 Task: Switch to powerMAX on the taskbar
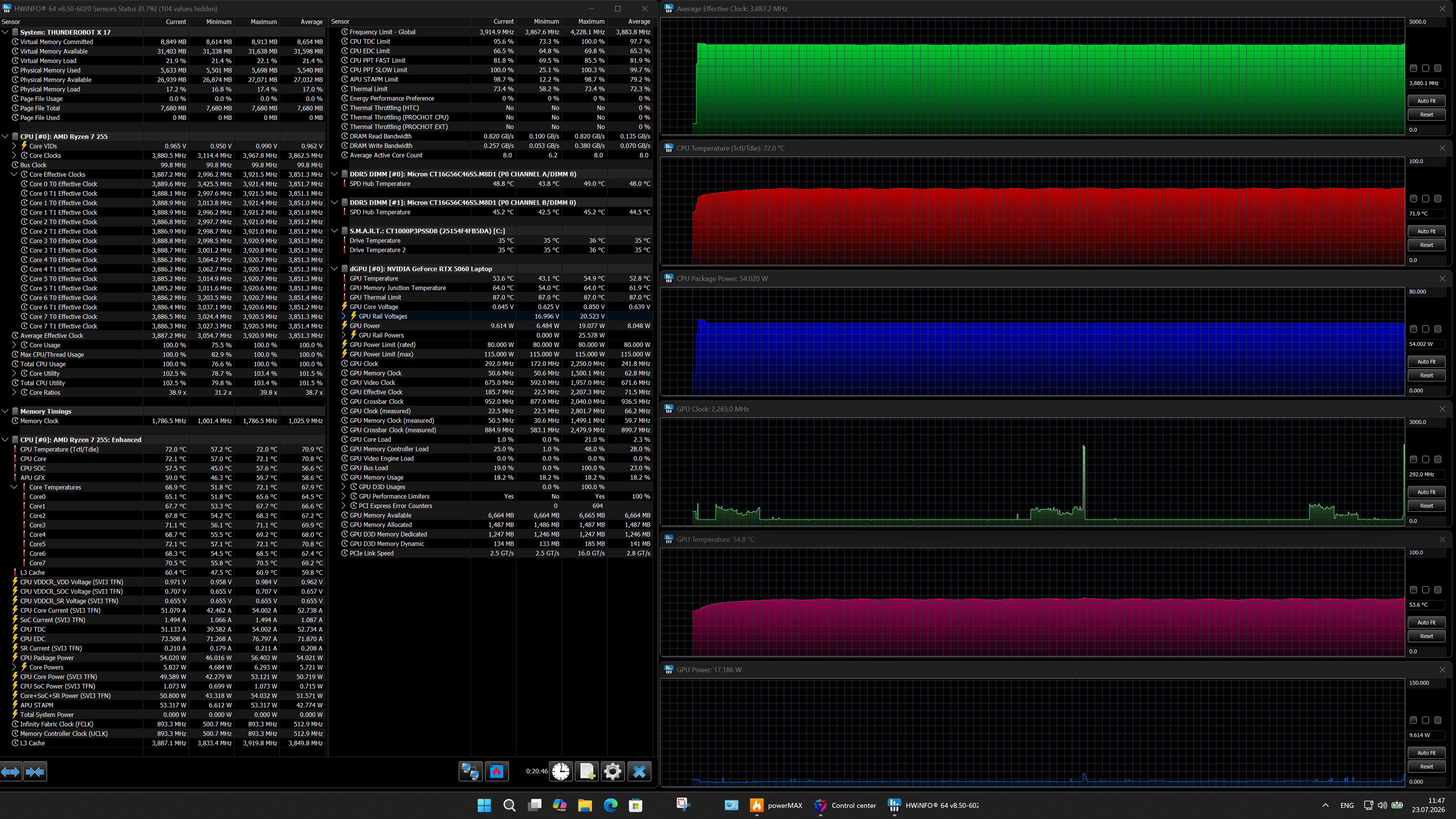[776, 805]
